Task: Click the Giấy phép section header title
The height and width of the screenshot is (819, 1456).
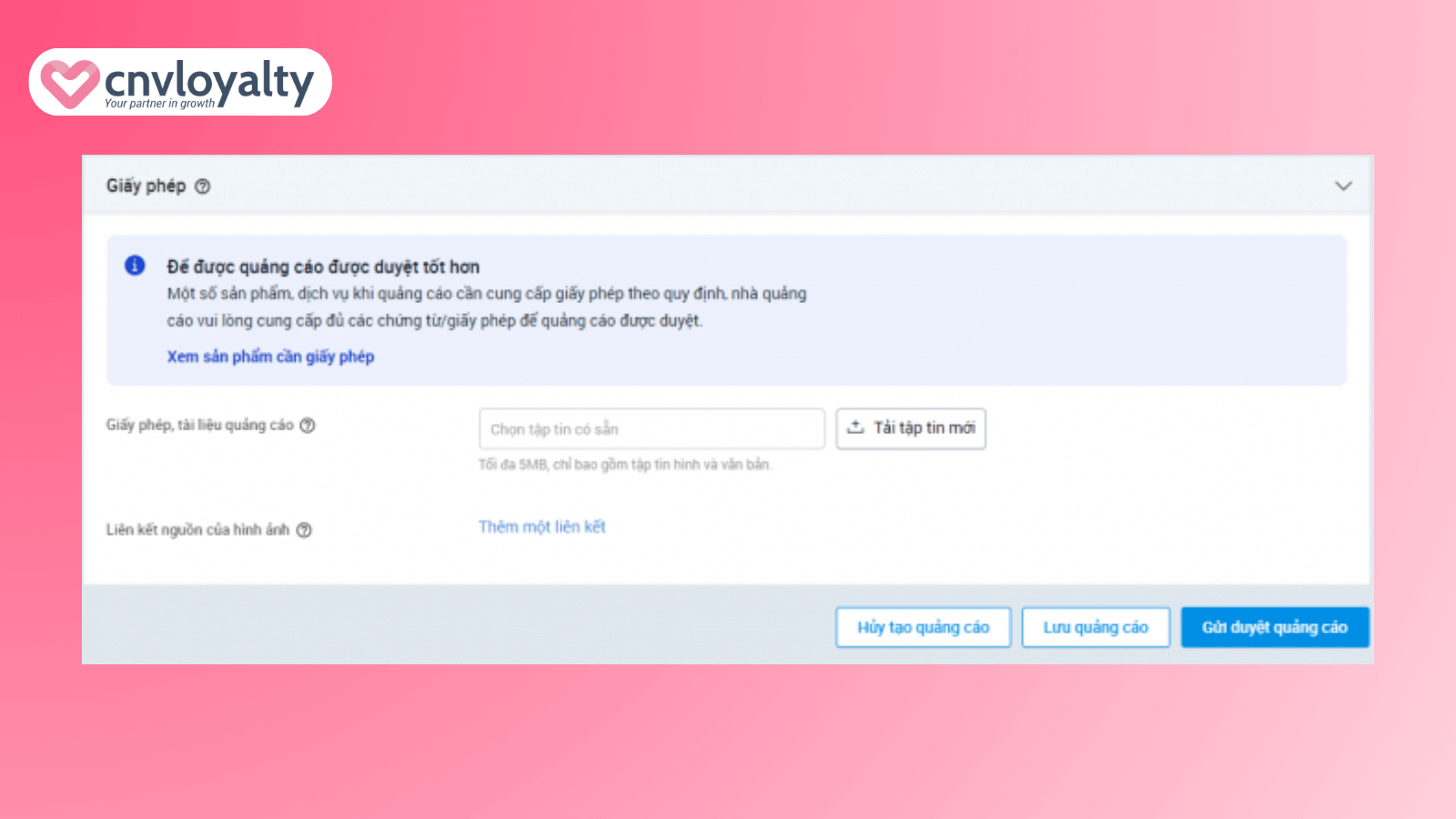Action: [146, 186]
